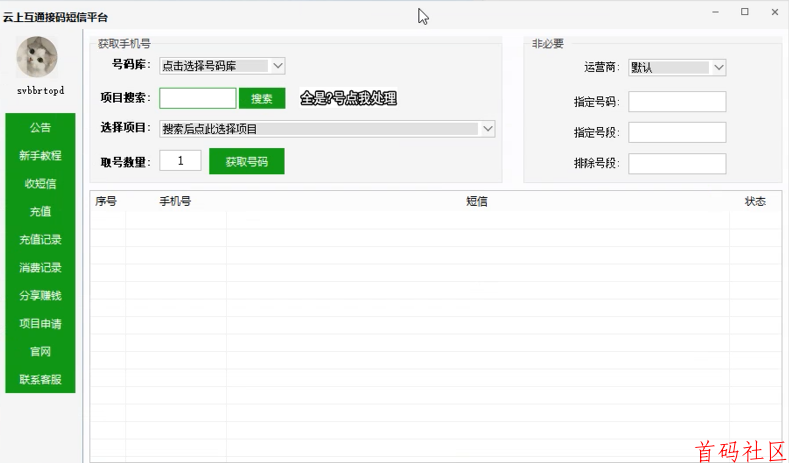Expand the 号码库 dropdown
Viewport: 789px width, 463px height.
coord(222,66)
